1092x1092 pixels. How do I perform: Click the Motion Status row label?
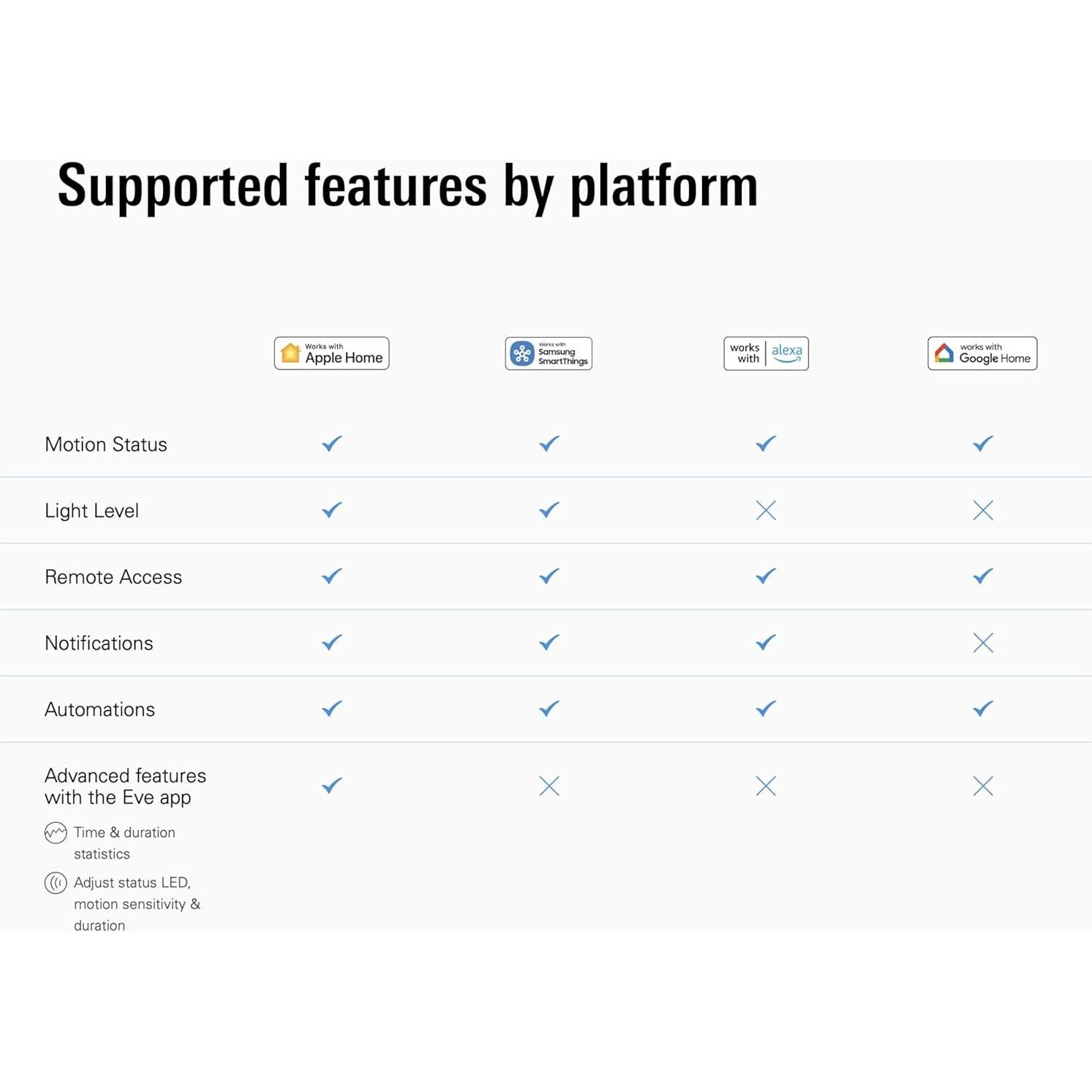(106, 445)
